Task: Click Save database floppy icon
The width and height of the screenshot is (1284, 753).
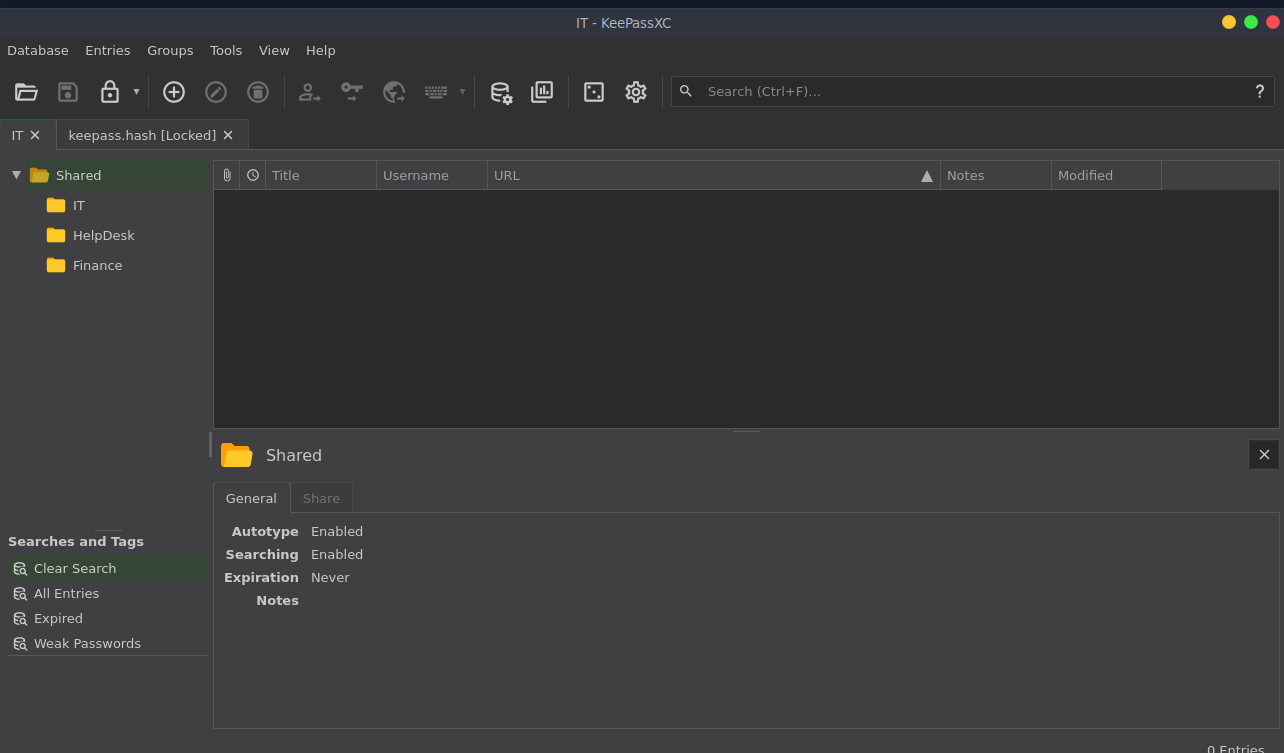Action: click(68, 92)
